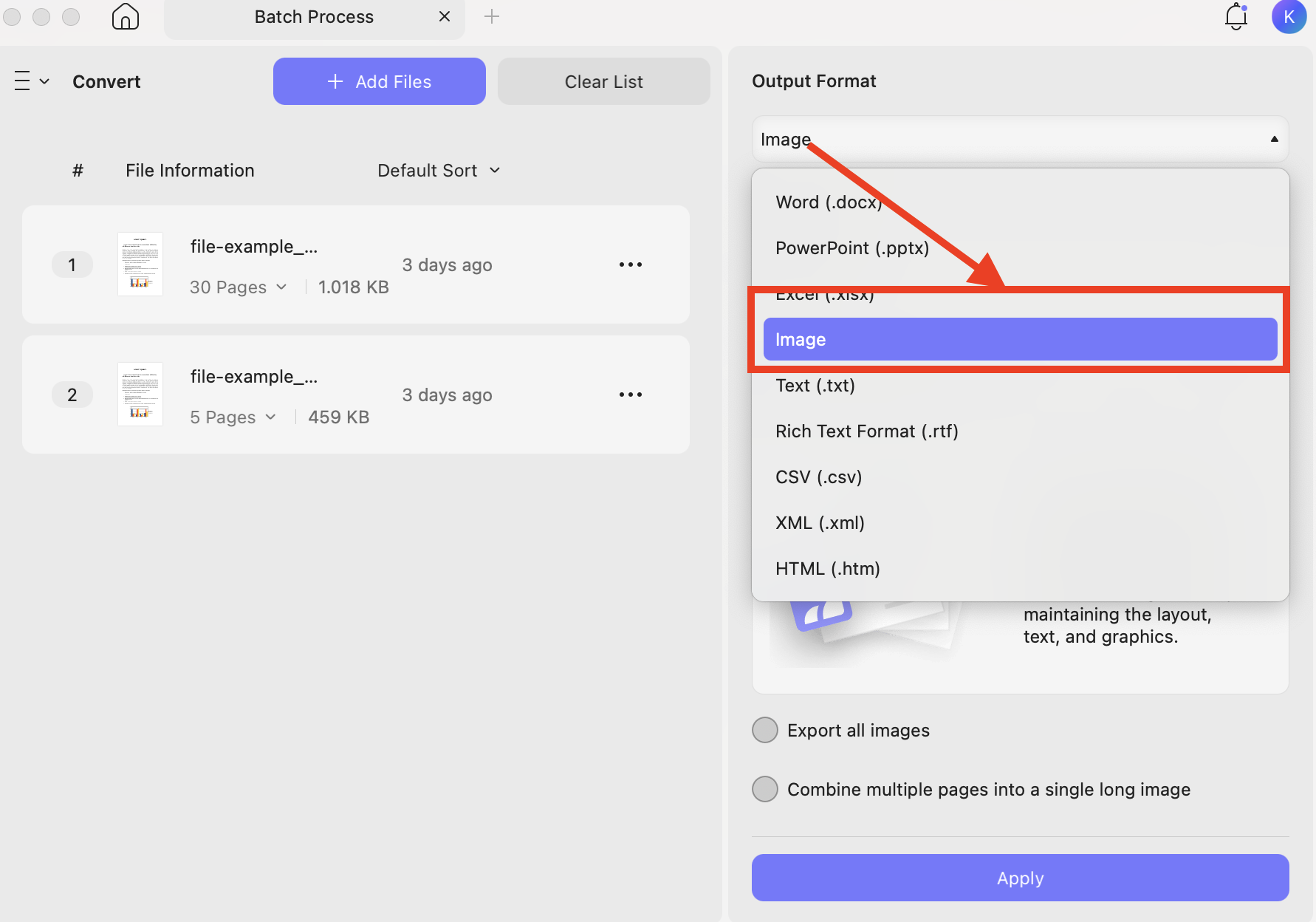The image size is (1316, 922).
Task: Click the Add Files button
Action: (379, 81)
